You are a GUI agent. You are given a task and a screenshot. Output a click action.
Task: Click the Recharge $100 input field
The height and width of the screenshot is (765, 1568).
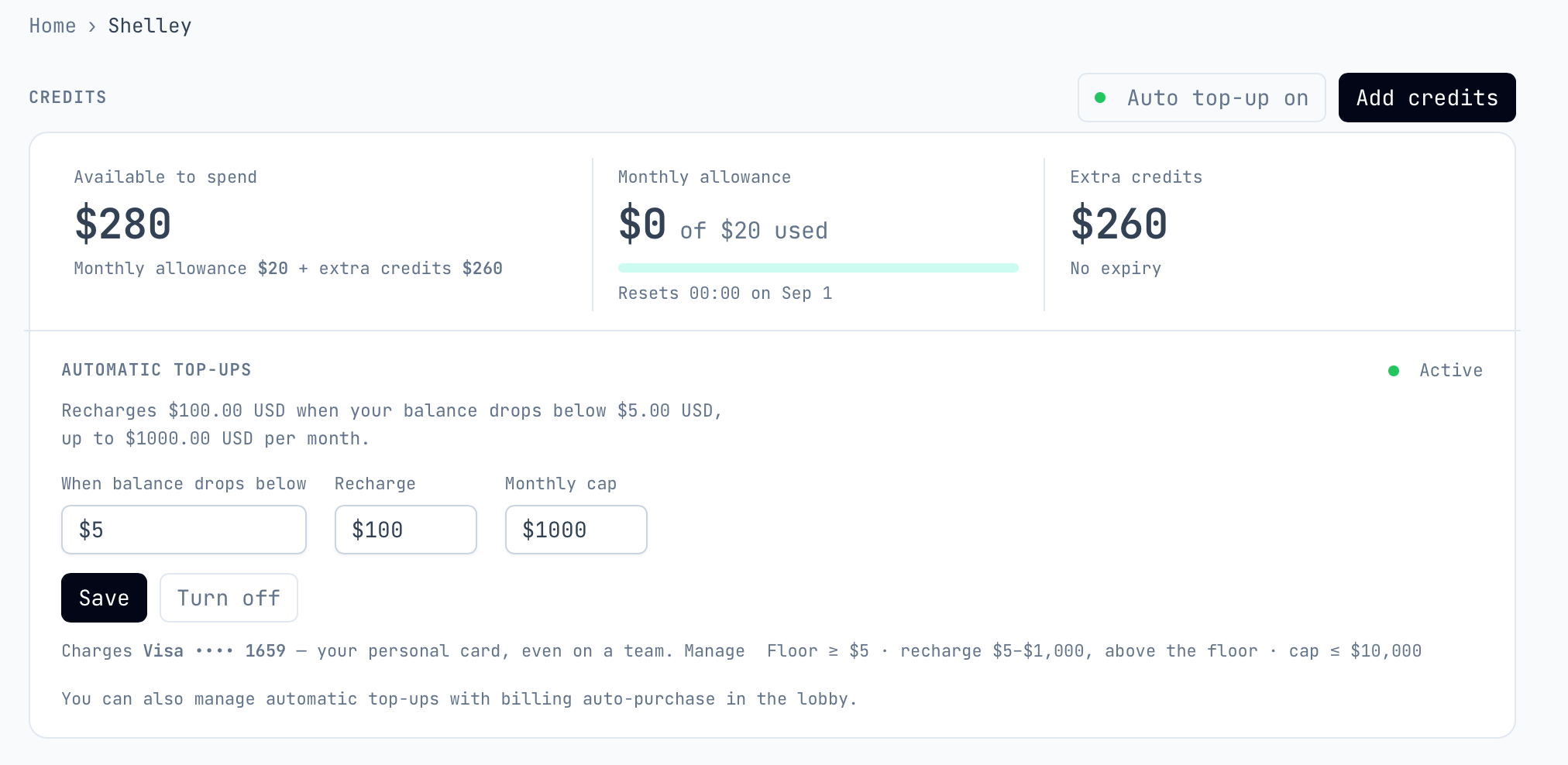tap(405, 530)
